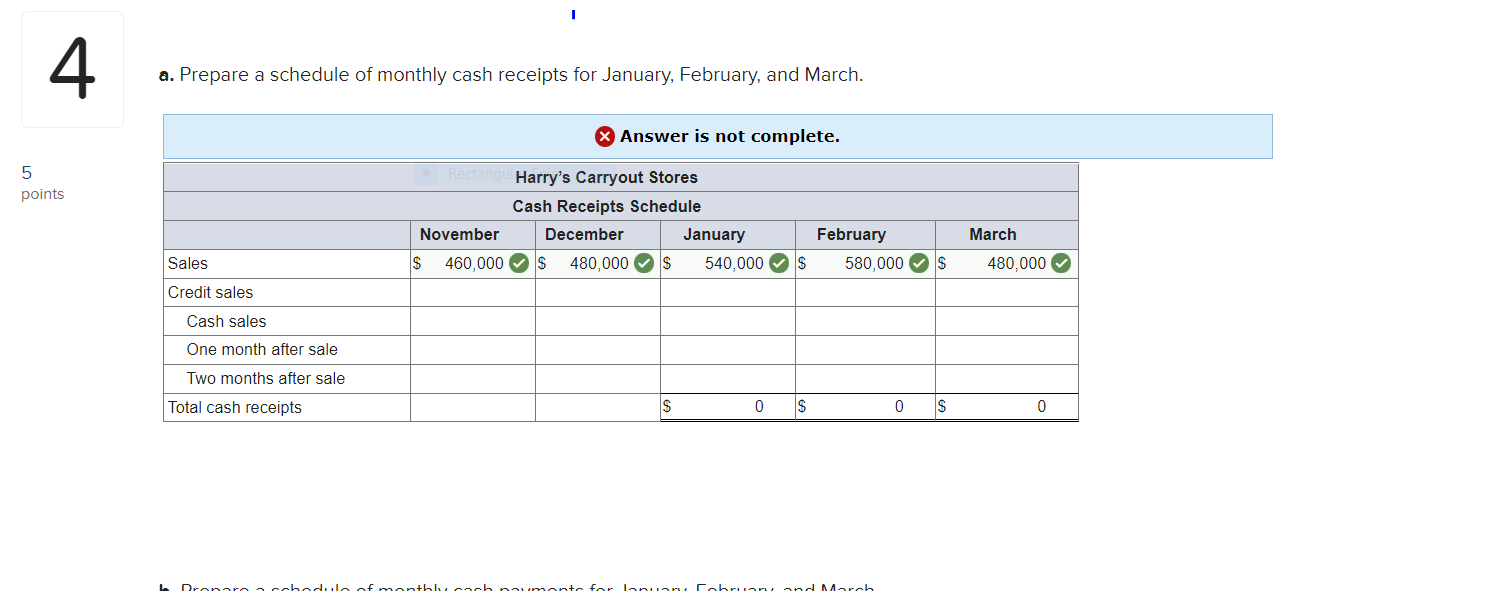Click January One month after sale cell
Image resolution: width=1494 pixels, height=591 pixels.
[728, 350]
